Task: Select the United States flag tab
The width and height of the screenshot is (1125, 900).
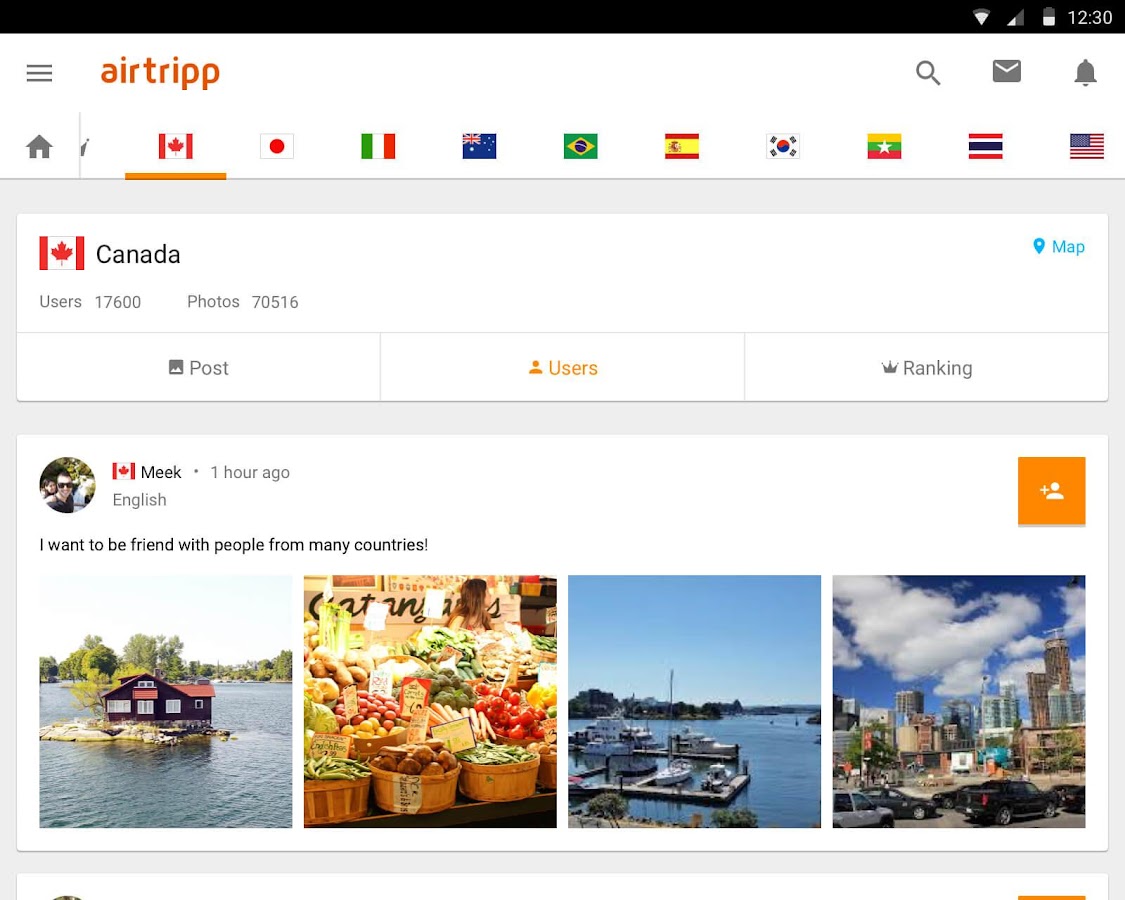Action: point(1086,146)
